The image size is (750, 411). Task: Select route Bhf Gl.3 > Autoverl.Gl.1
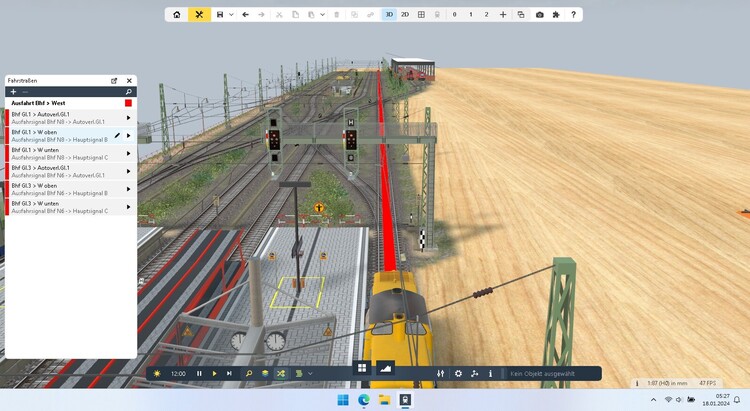point(71,171)
